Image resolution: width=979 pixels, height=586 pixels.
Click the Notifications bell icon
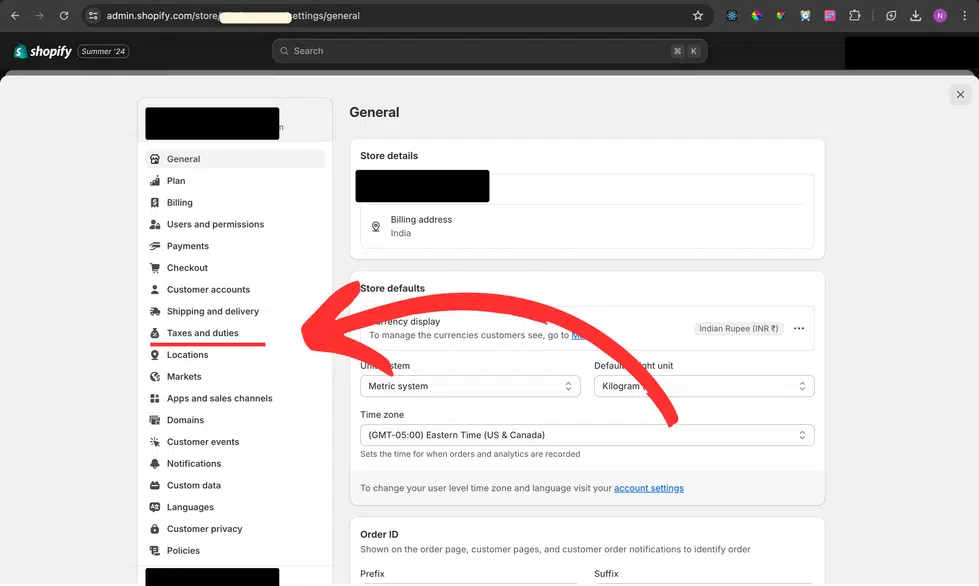pyautogui.click(x=156, y=463)
